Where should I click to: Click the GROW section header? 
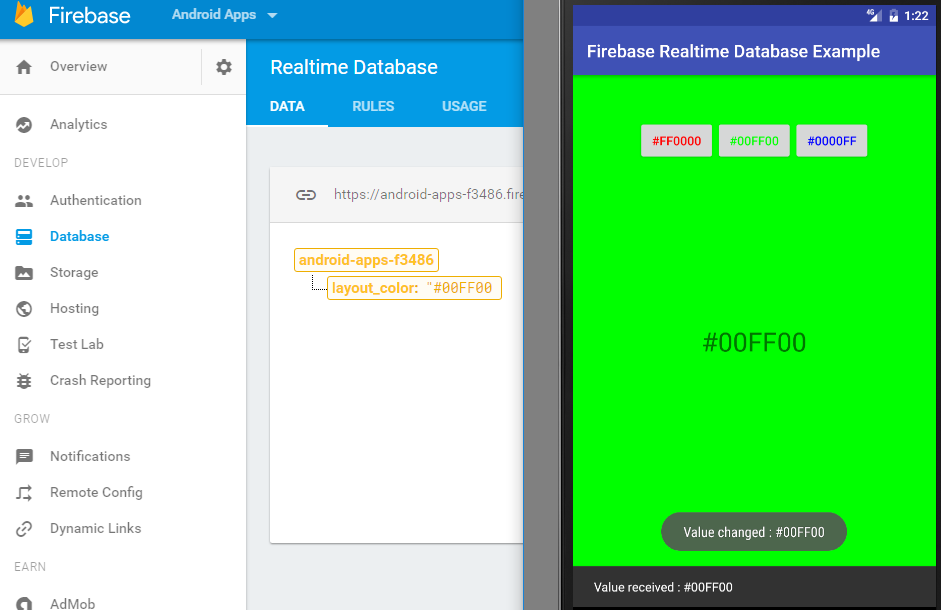pos(32,418)
